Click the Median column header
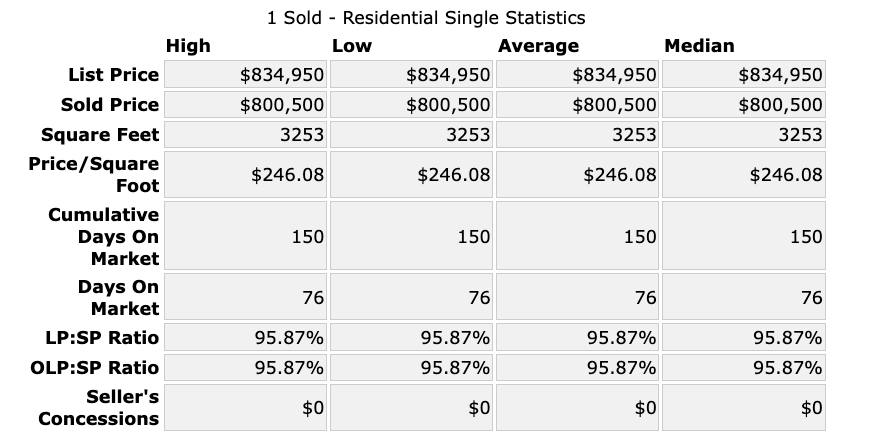This screenshot has width=876, height=448. tap(699, 46)
